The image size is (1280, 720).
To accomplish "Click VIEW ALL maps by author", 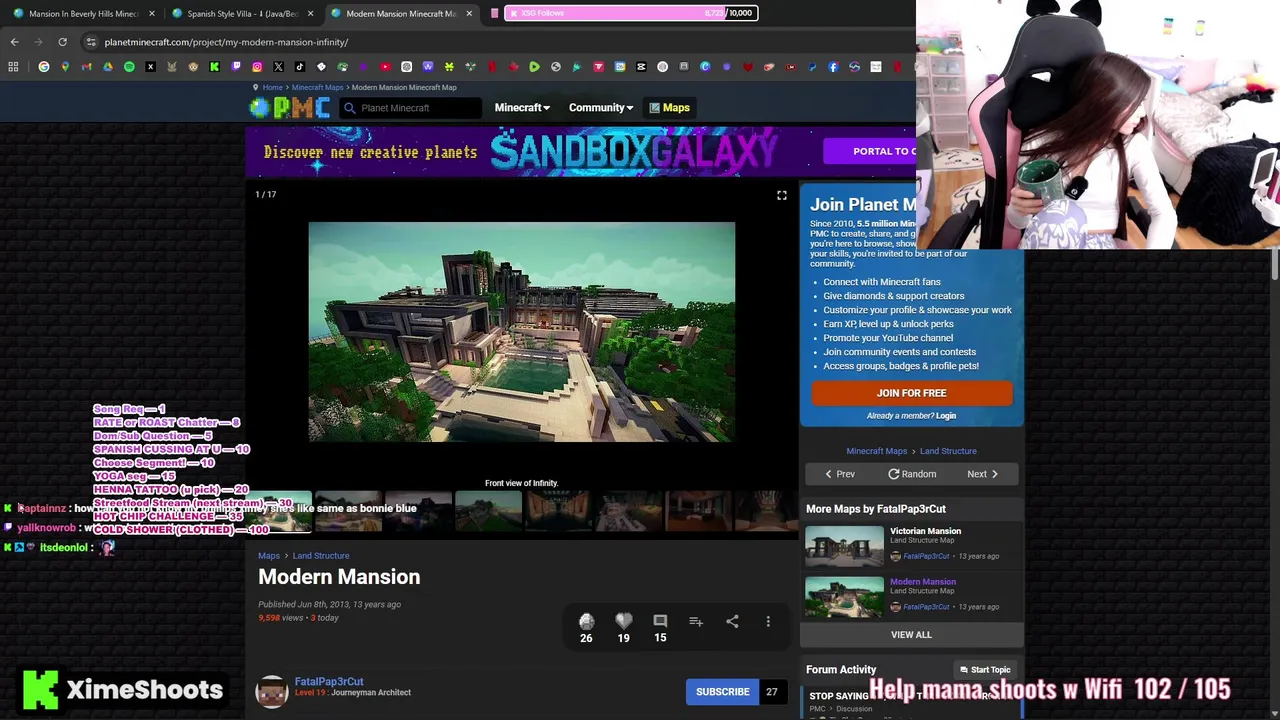I will [911, 635].
